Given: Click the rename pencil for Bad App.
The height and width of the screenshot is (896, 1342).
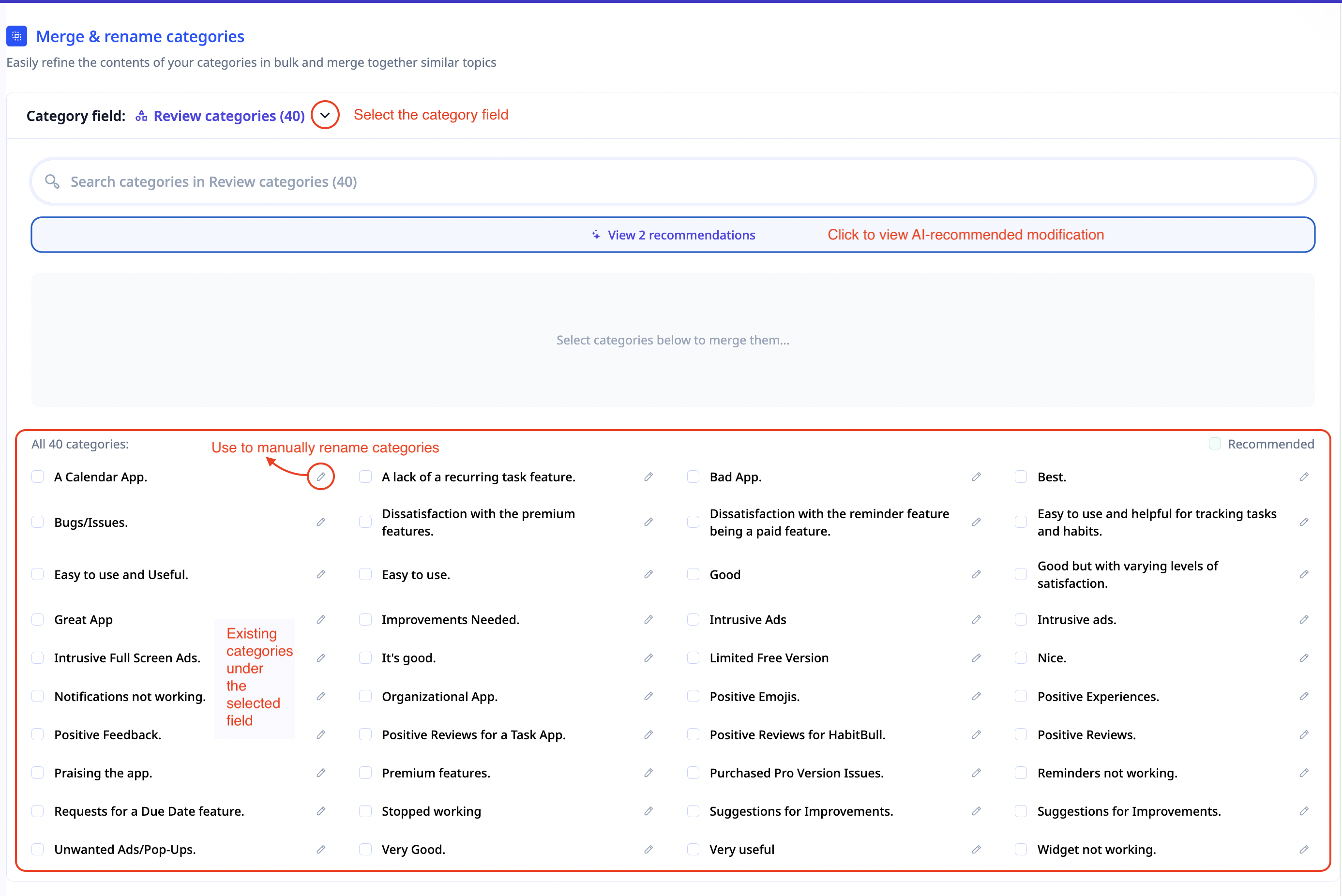Looking at the screenshot, I should [976, 477].
